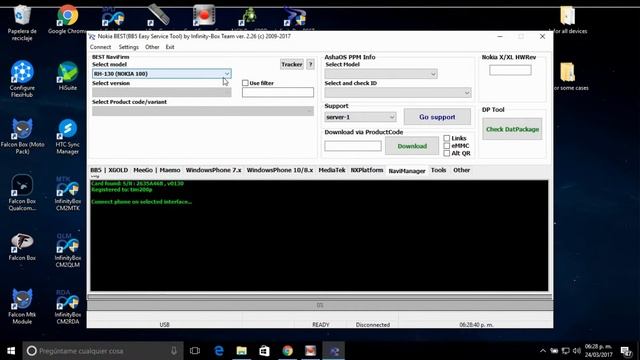
Task: Select the NaviManager tab
Action: coord(407,171)
